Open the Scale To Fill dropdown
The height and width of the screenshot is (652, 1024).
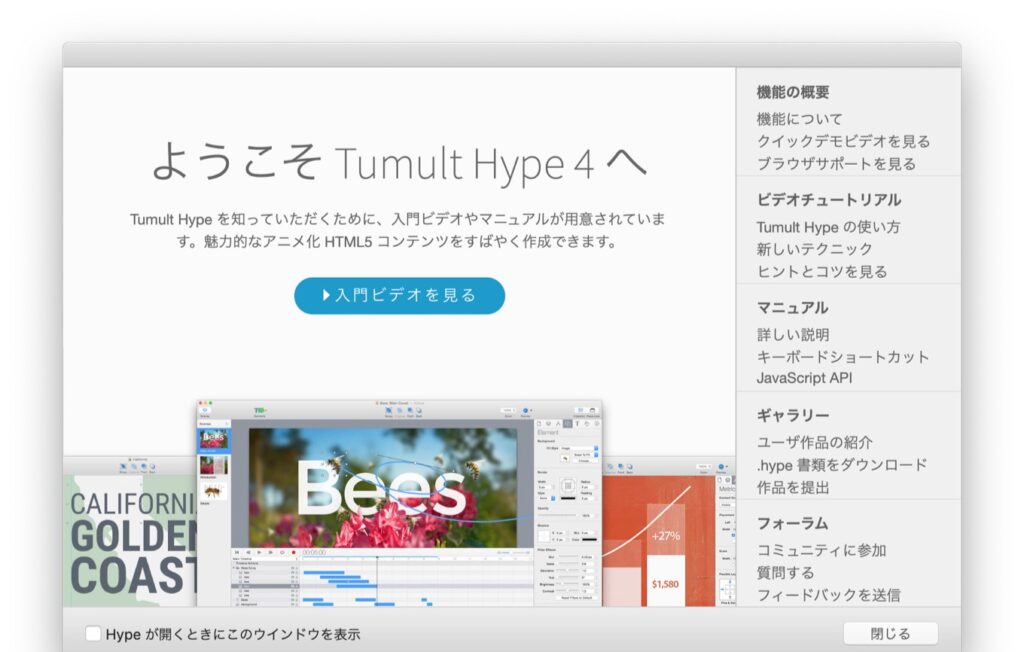tap(584, 455)
